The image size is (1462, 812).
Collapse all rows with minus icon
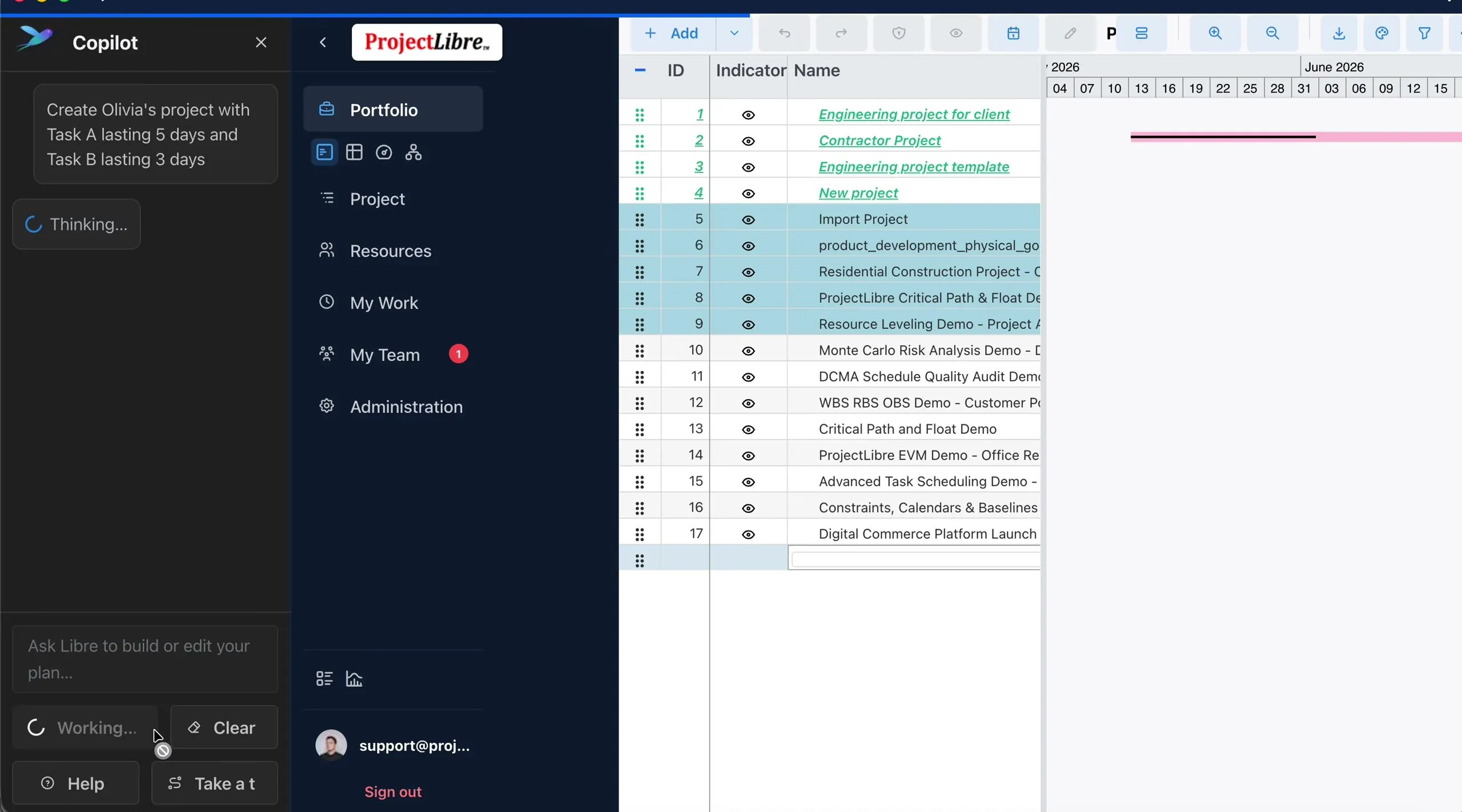[640, 70]
